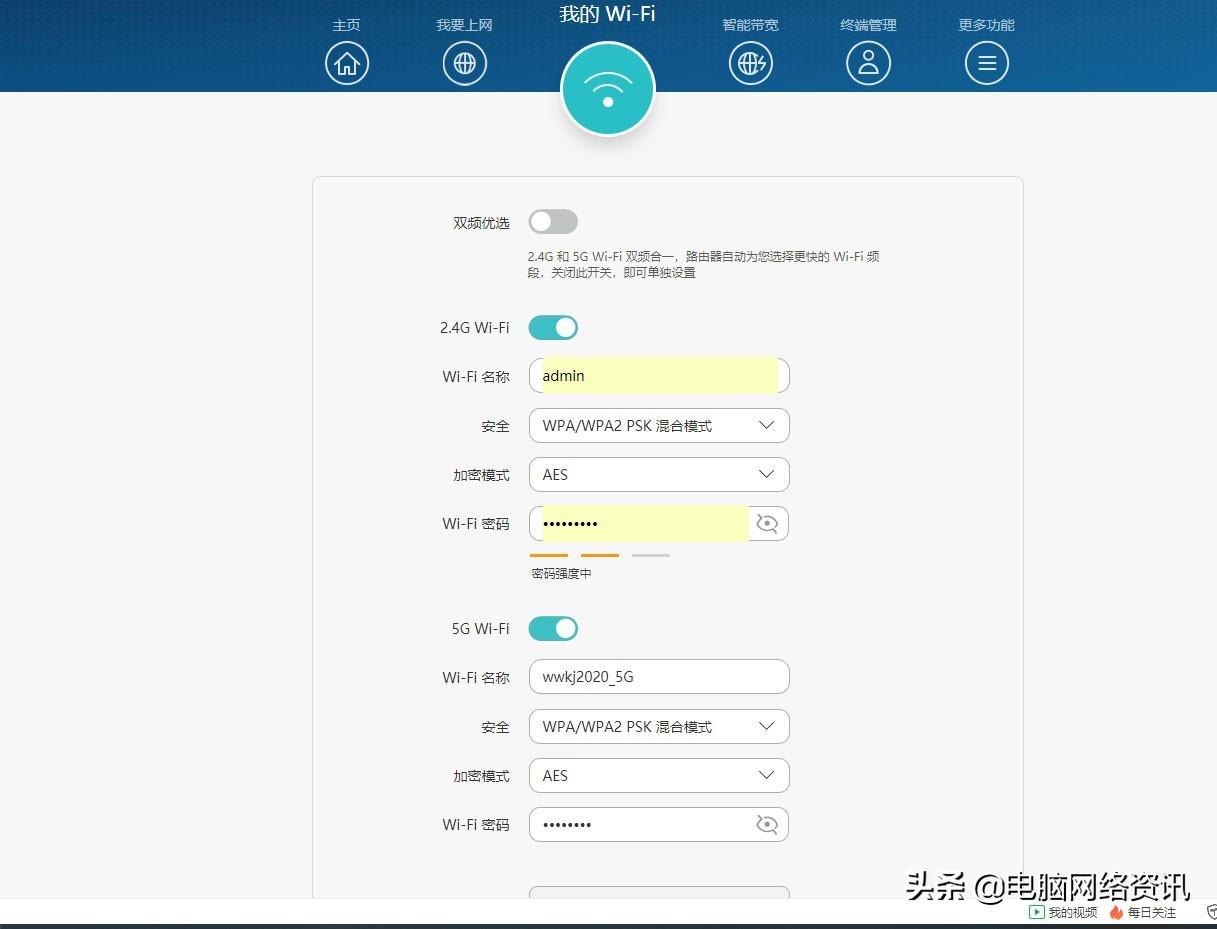Open the 更多功能 menu icon
The width and height of the screenshot is (1217, 929).
pos(986,62)
